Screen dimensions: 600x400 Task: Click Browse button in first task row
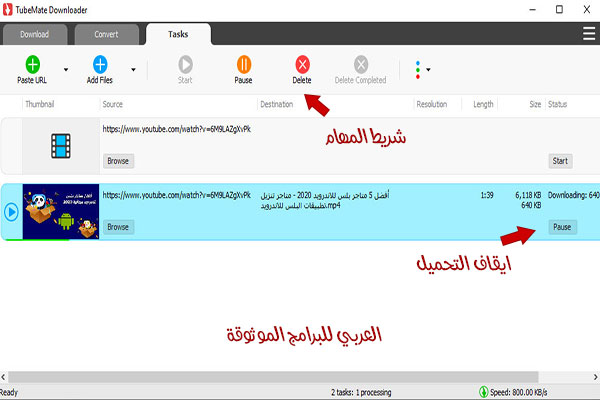tap(118, 161)
